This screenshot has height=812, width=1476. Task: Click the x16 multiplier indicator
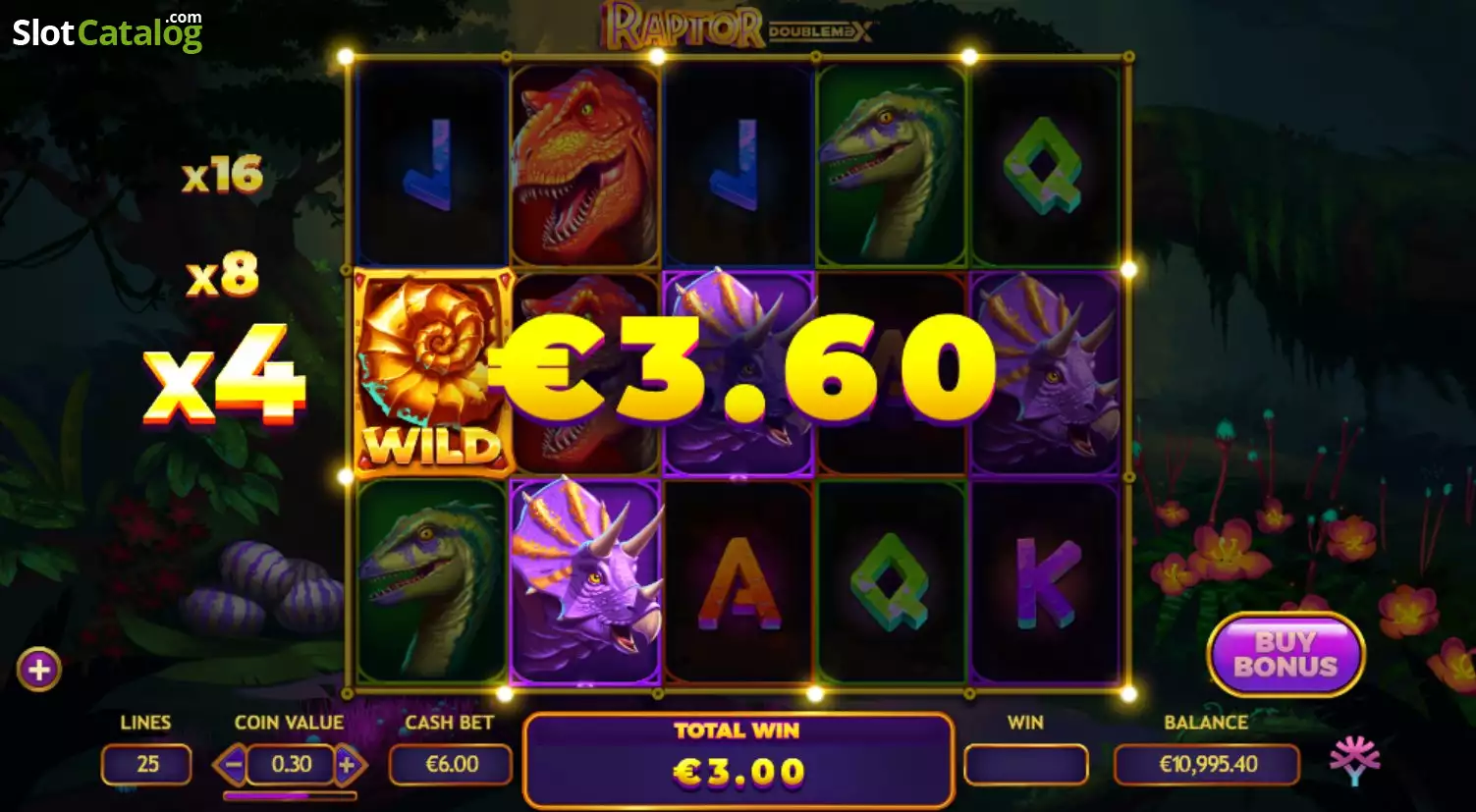(223, 176)
